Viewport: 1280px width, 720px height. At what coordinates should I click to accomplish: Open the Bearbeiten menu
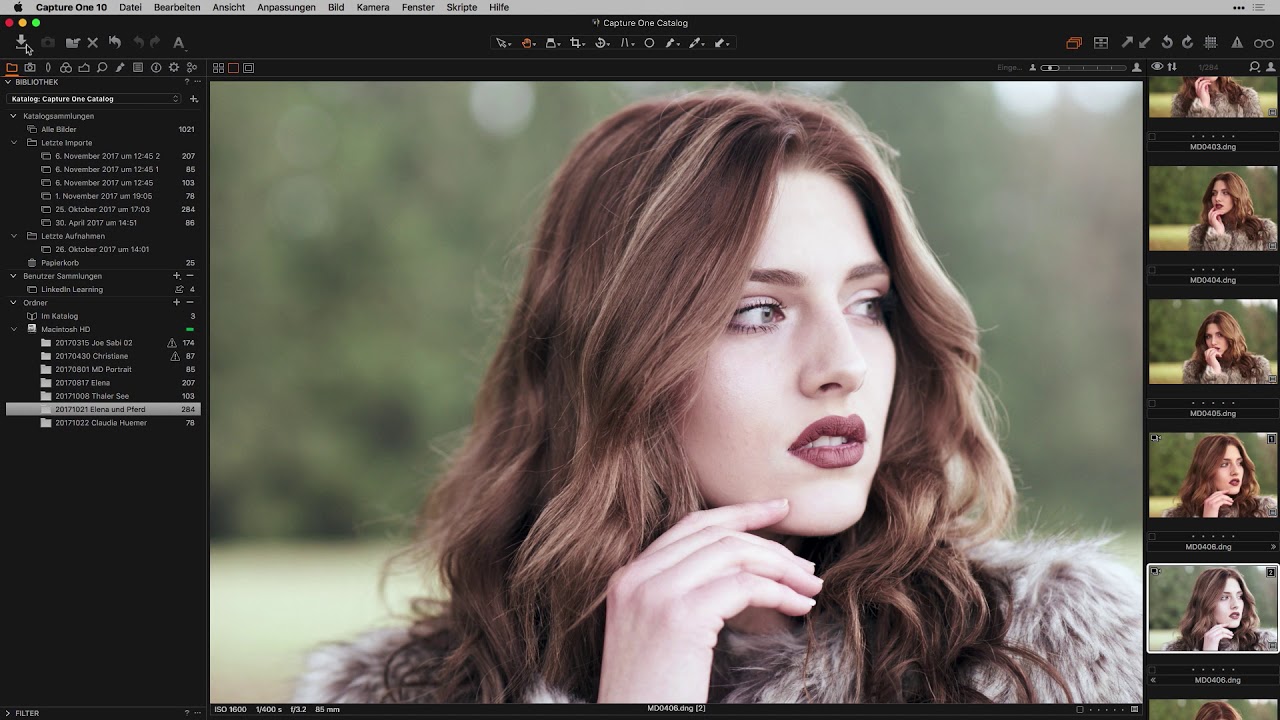177,7
